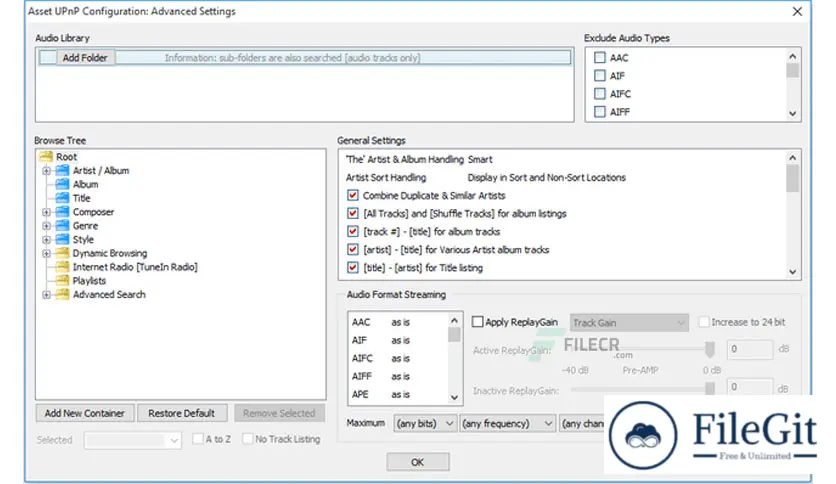Uncheck Combine Duplicate & Similar Artists
This screenshot has width=836, height=484.
pyautogui.click(x=352, y=196)
